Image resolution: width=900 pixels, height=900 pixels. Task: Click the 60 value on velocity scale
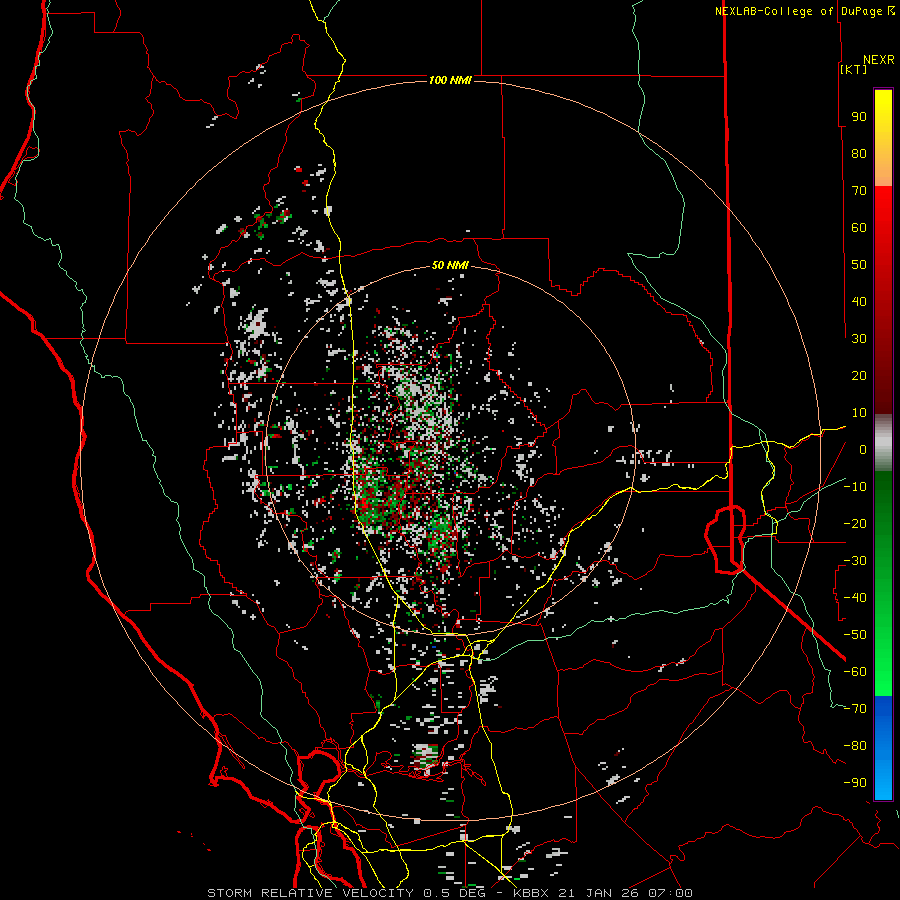(x=859, y=228)
